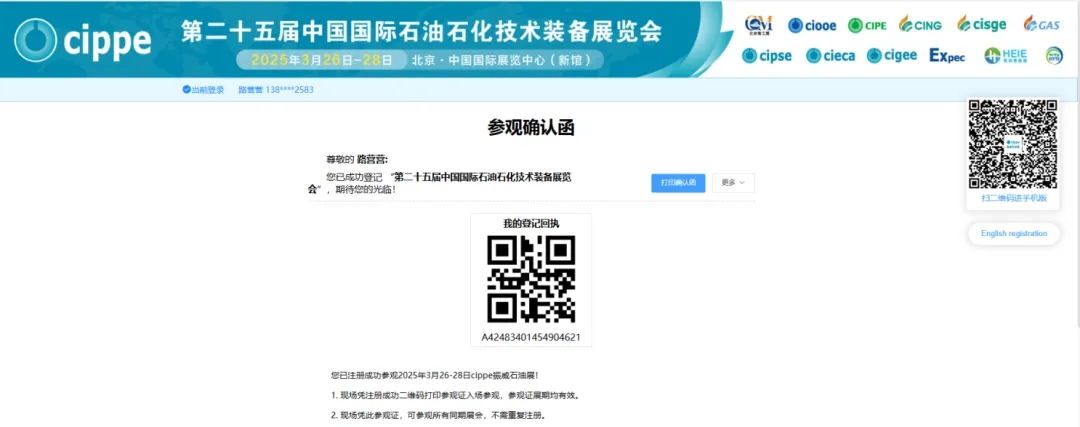
Task: Click the exhibition title banner 第二十五届中国国际石油石化技术装备展览会
Action: point(420,32)
